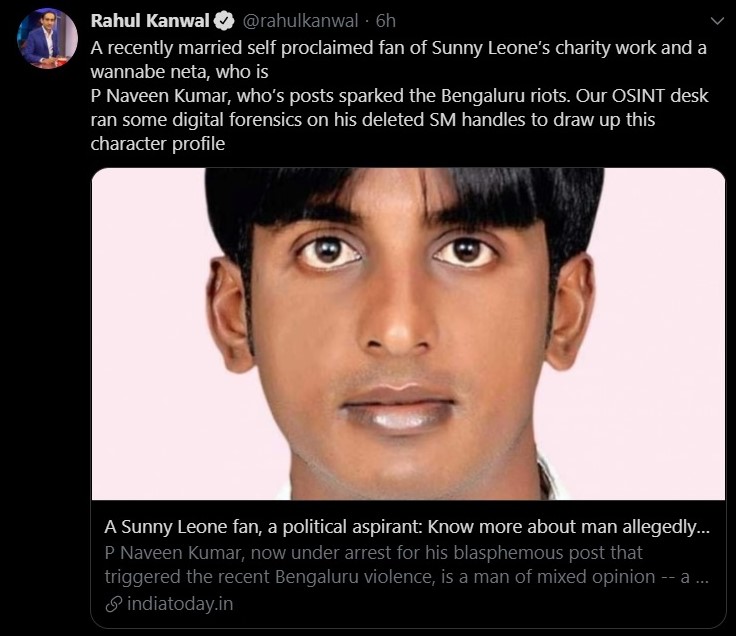736x636 pixels.
Task: Open the 6h tweet timestamp
Action: (385, 21)
